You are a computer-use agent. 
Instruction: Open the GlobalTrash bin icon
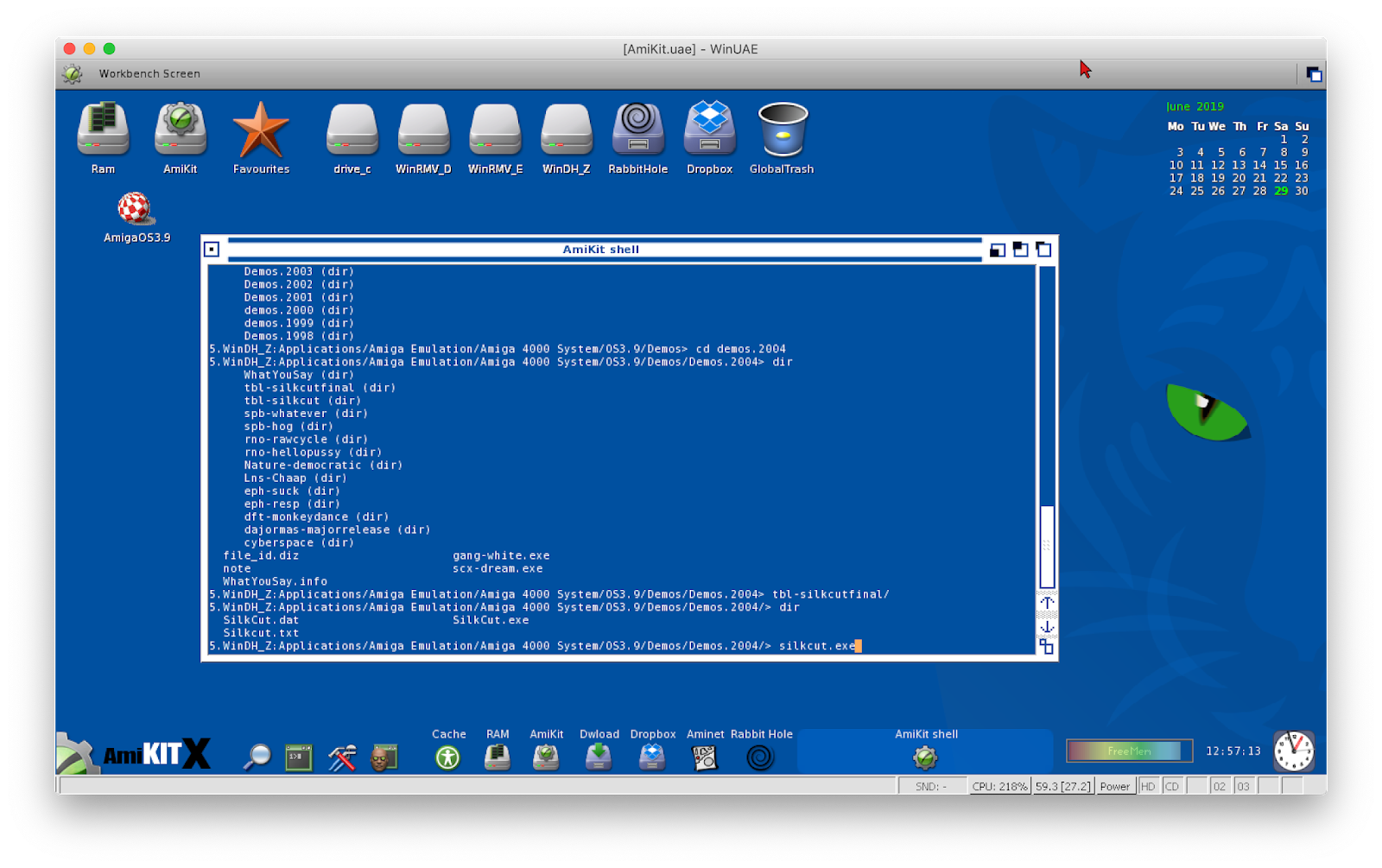[782, 130]
